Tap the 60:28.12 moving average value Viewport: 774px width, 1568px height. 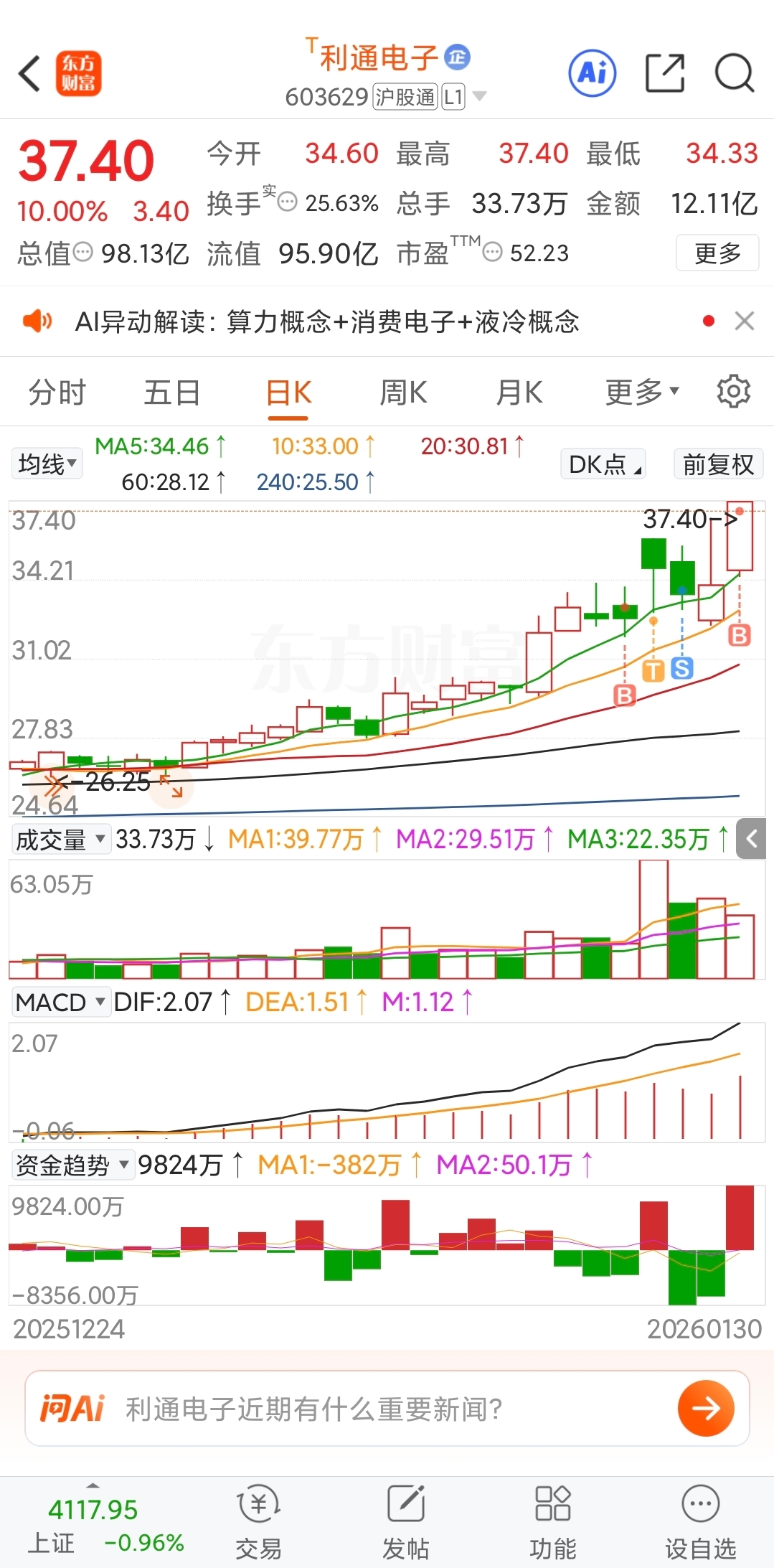(x=174, y=482)
